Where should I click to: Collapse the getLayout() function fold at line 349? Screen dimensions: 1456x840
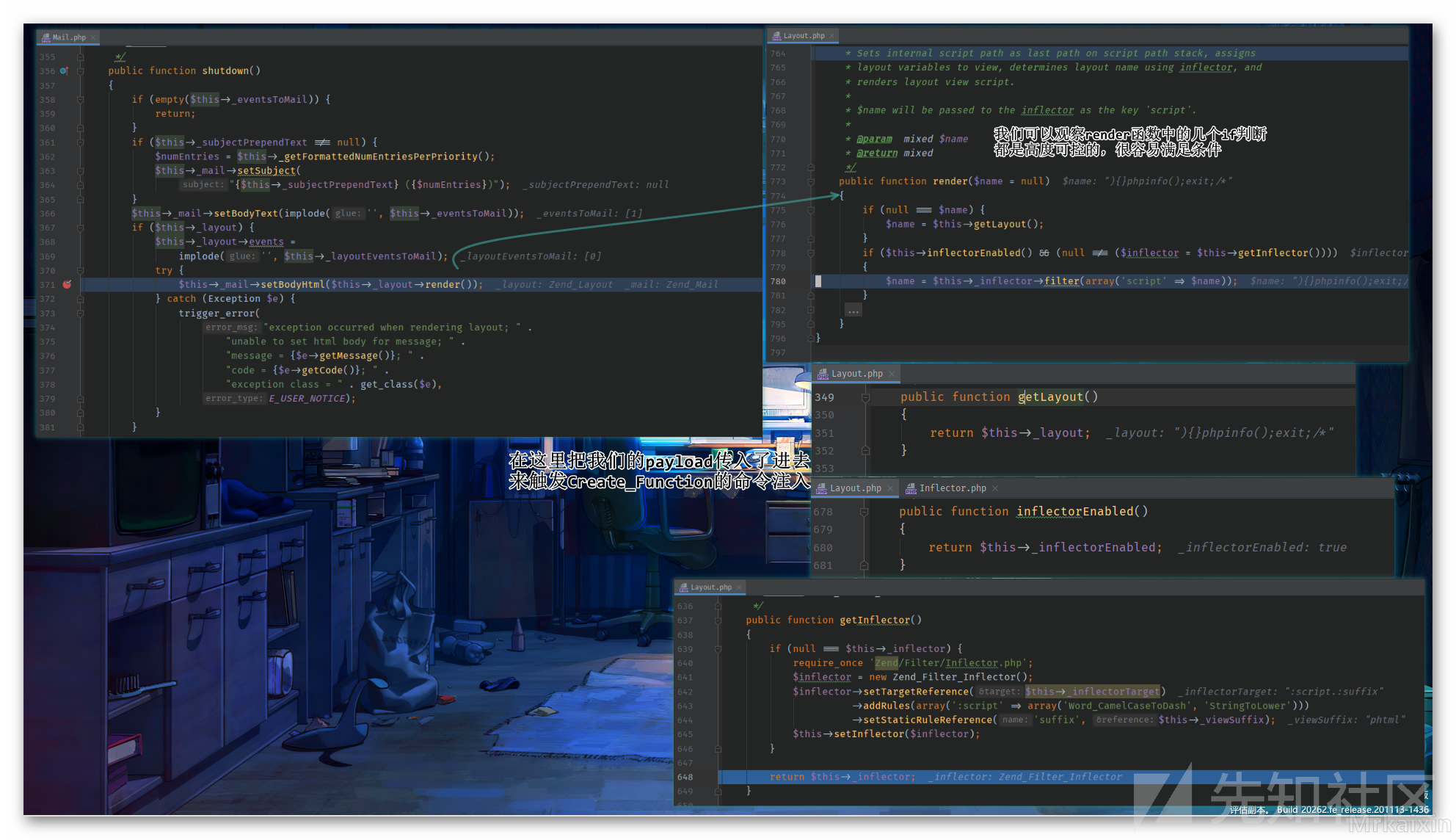point(865,397)
